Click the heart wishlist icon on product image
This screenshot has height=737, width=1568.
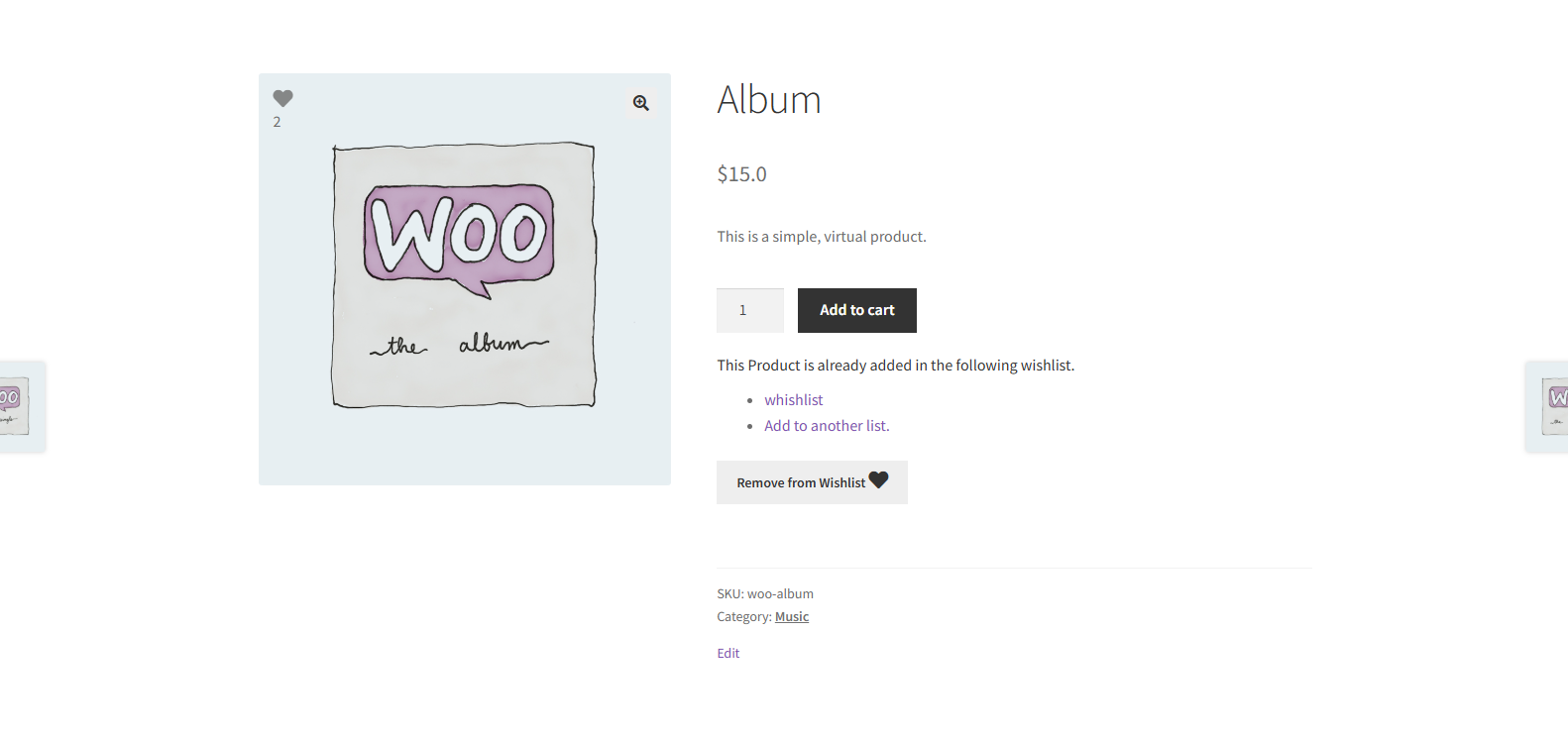(x=282, y=98)
